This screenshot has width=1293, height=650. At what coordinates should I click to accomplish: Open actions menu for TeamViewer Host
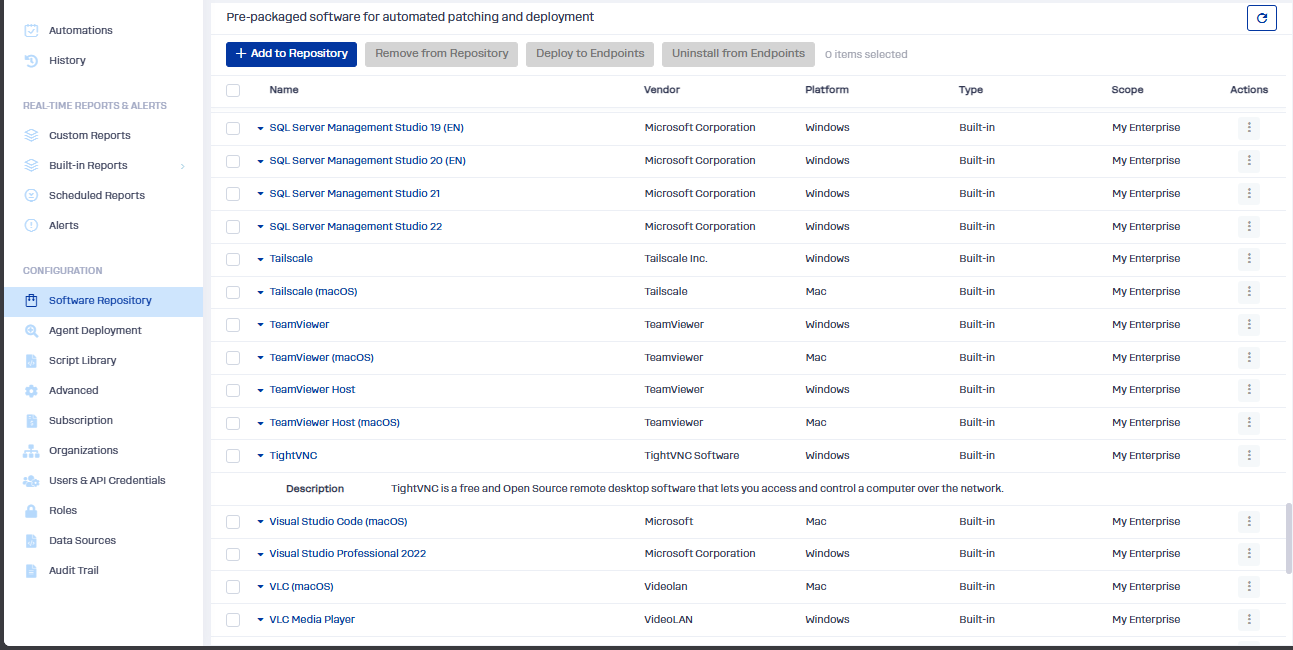(x=1248, y=390)
